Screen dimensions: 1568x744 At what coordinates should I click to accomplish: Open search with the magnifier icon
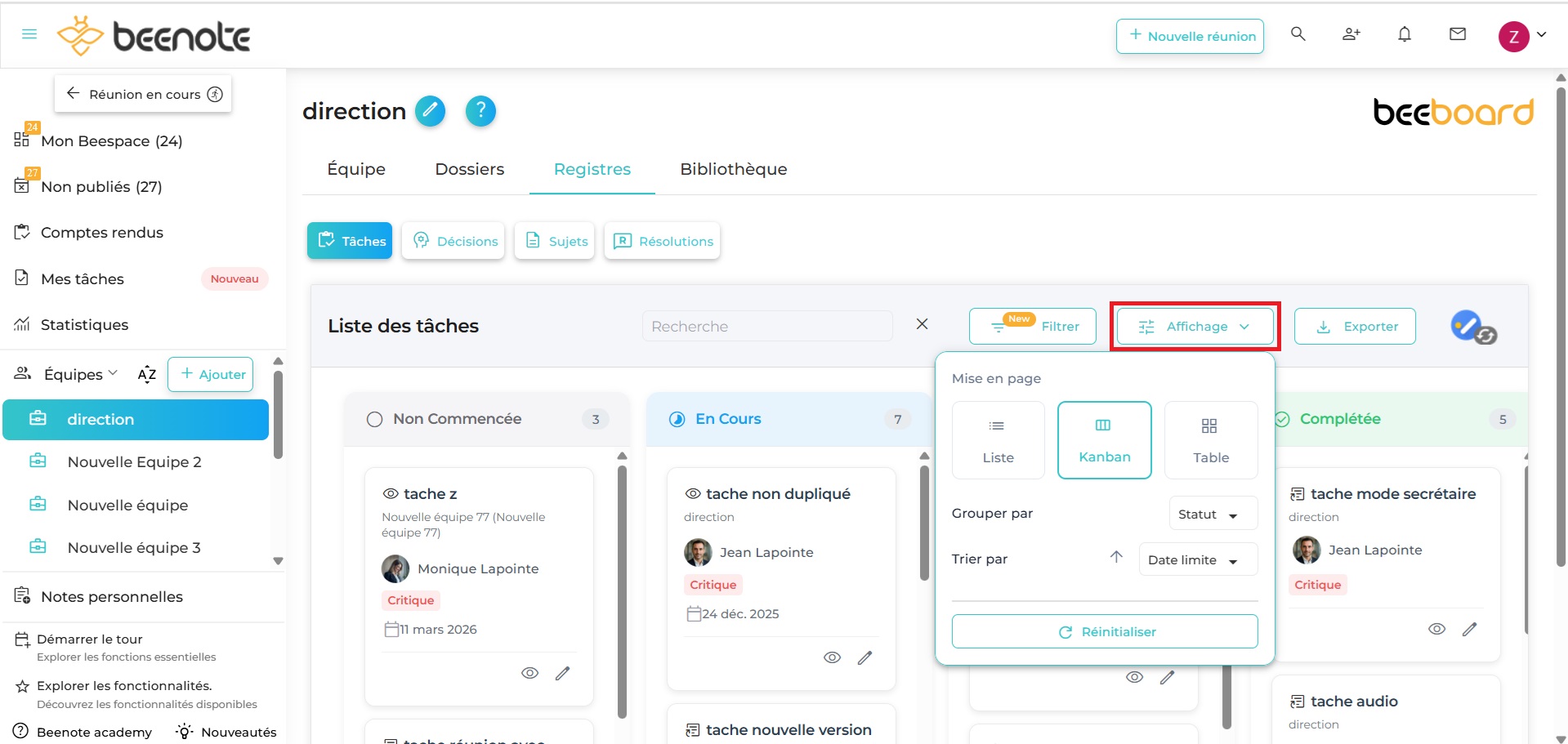[1298, 34]
